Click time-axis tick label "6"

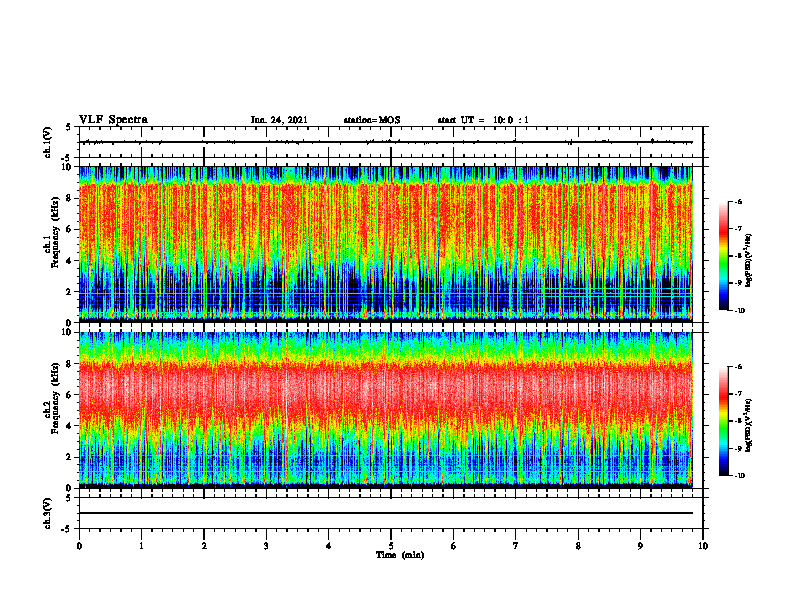click(x=454, y=546)
